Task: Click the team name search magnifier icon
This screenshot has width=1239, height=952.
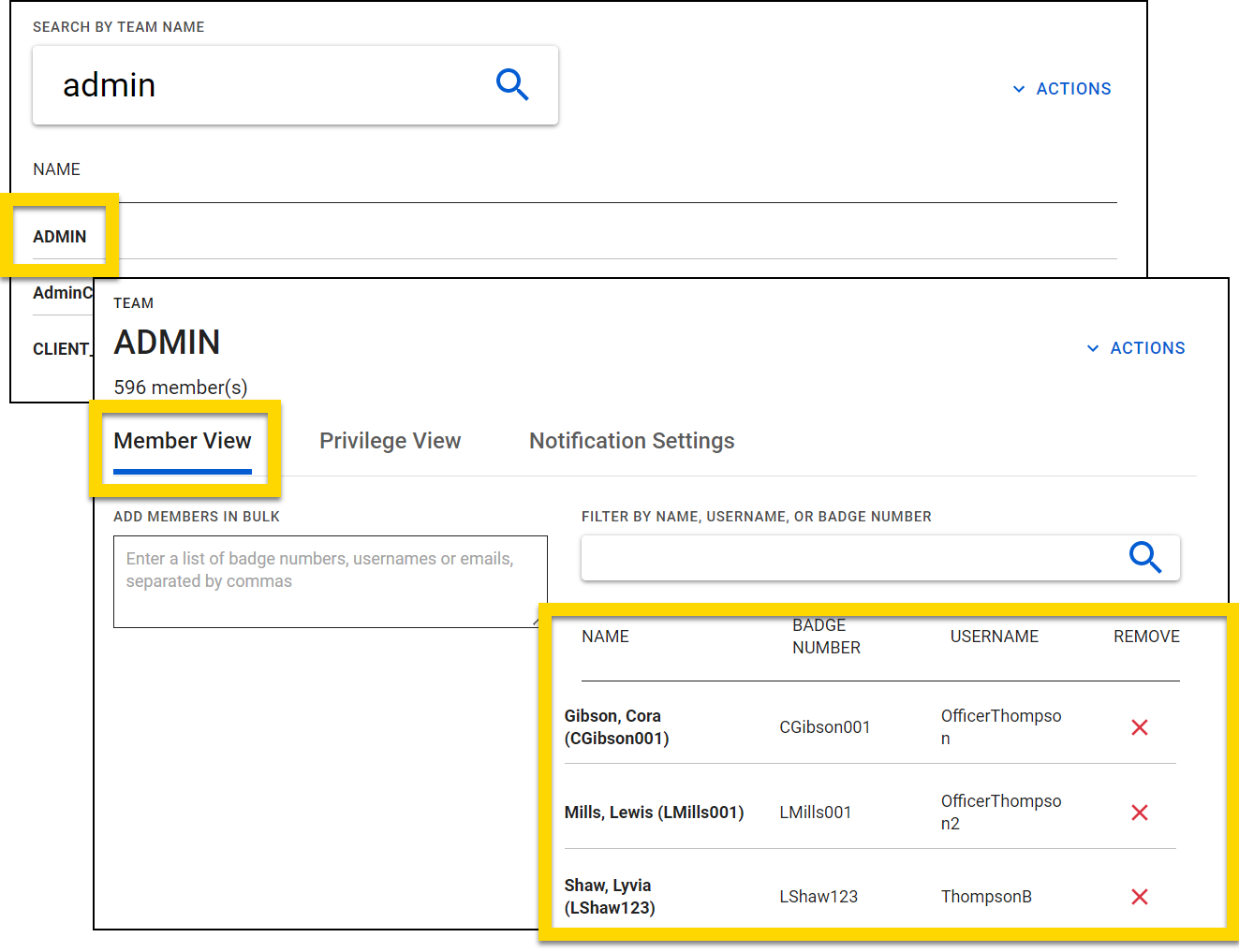Action: [512, 85]
